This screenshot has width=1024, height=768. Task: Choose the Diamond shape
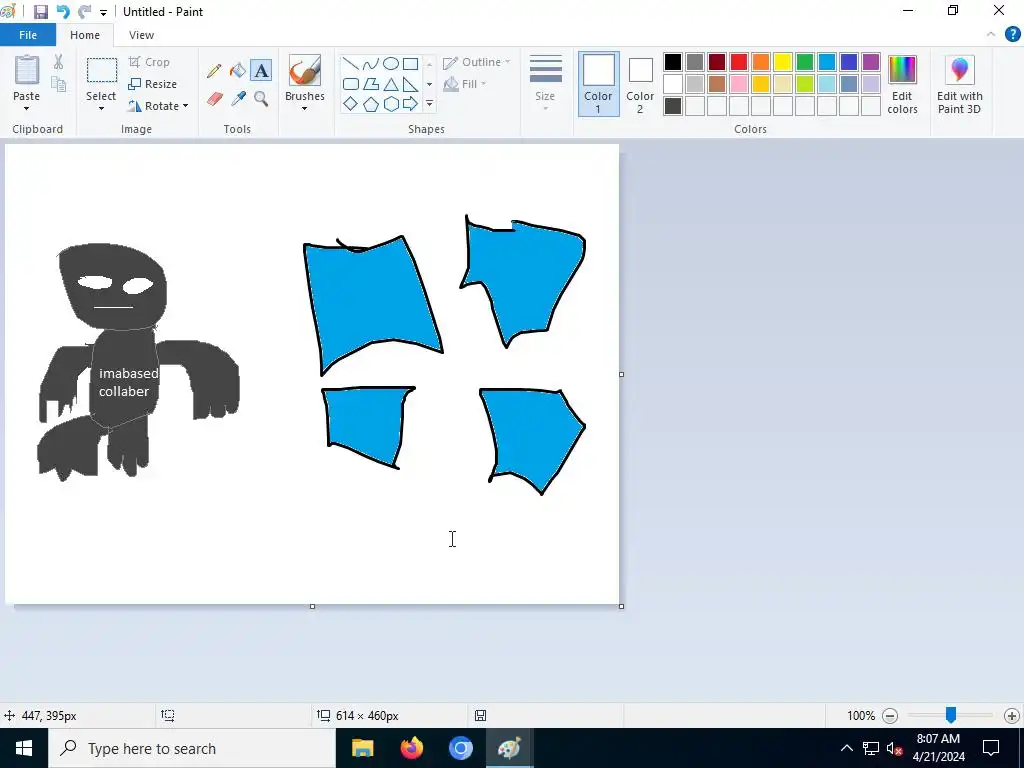coord(351,104)
